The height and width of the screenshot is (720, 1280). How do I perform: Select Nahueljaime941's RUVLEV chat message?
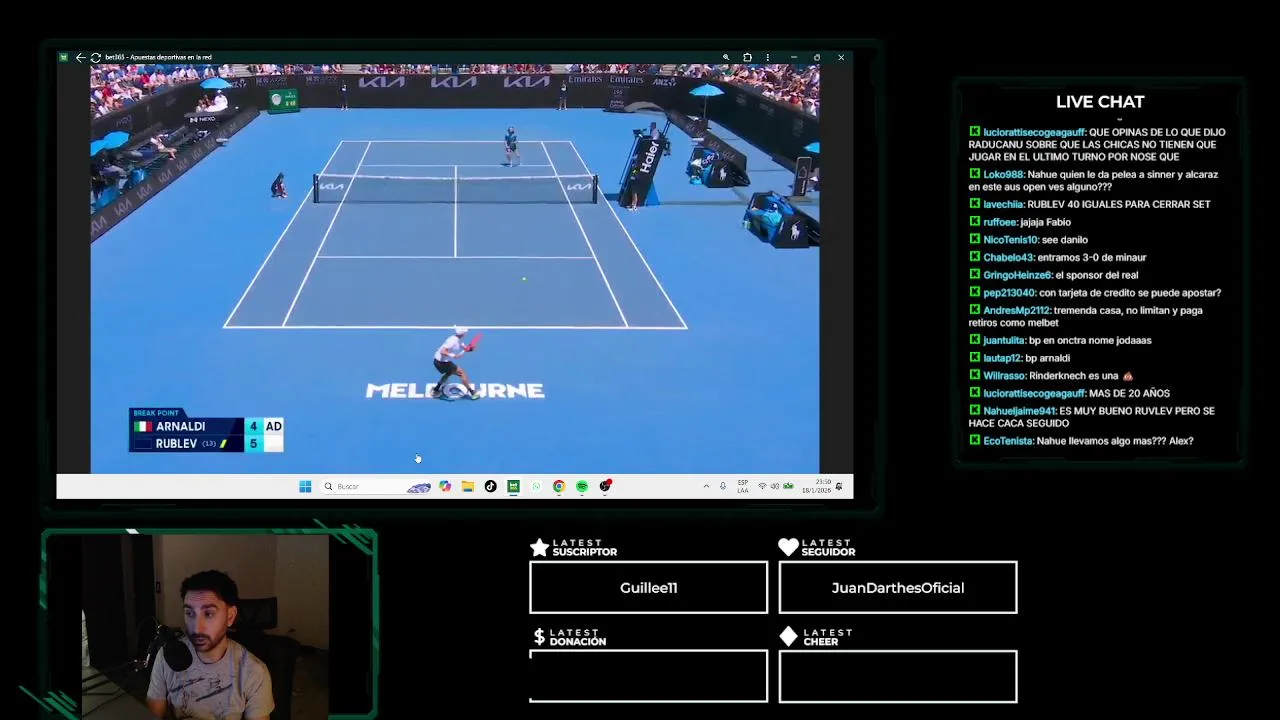click(1091, 417)
